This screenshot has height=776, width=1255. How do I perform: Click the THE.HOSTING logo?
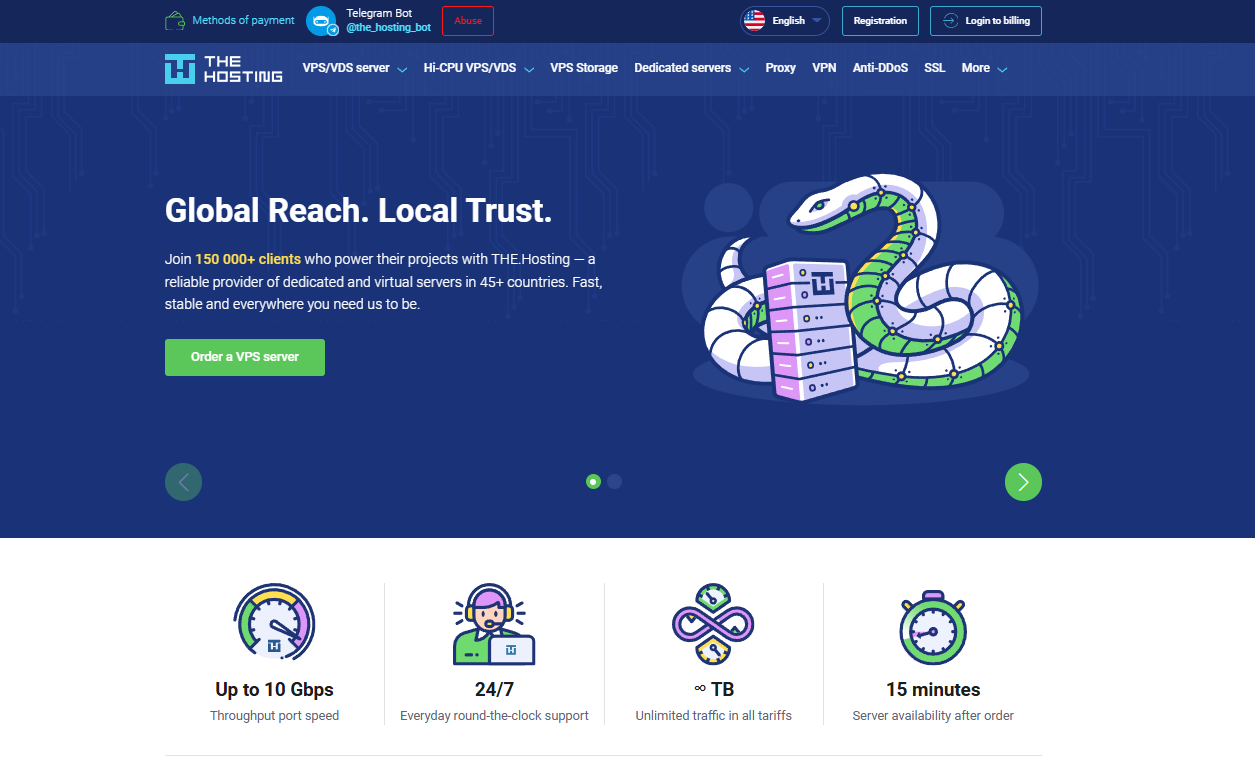(222, 68)
